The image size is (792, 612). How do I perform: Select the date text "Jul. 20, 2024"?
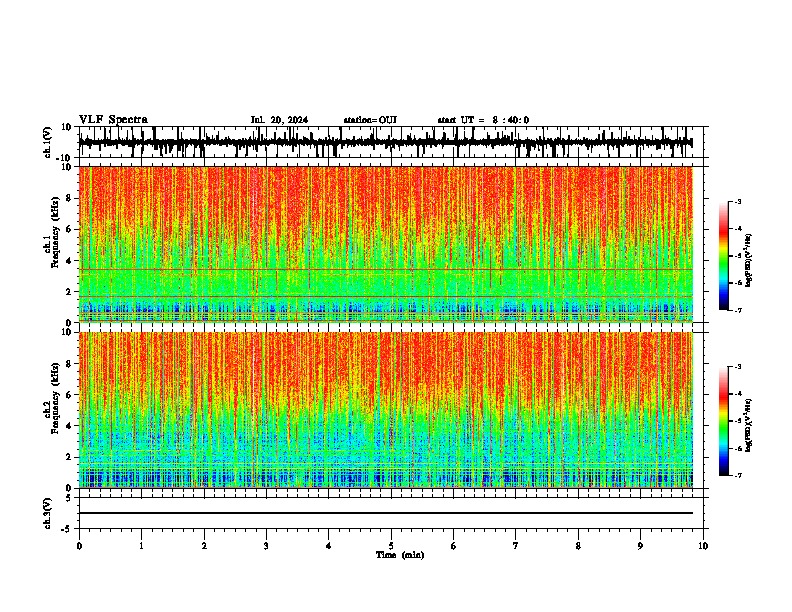[x=279, y=120]
